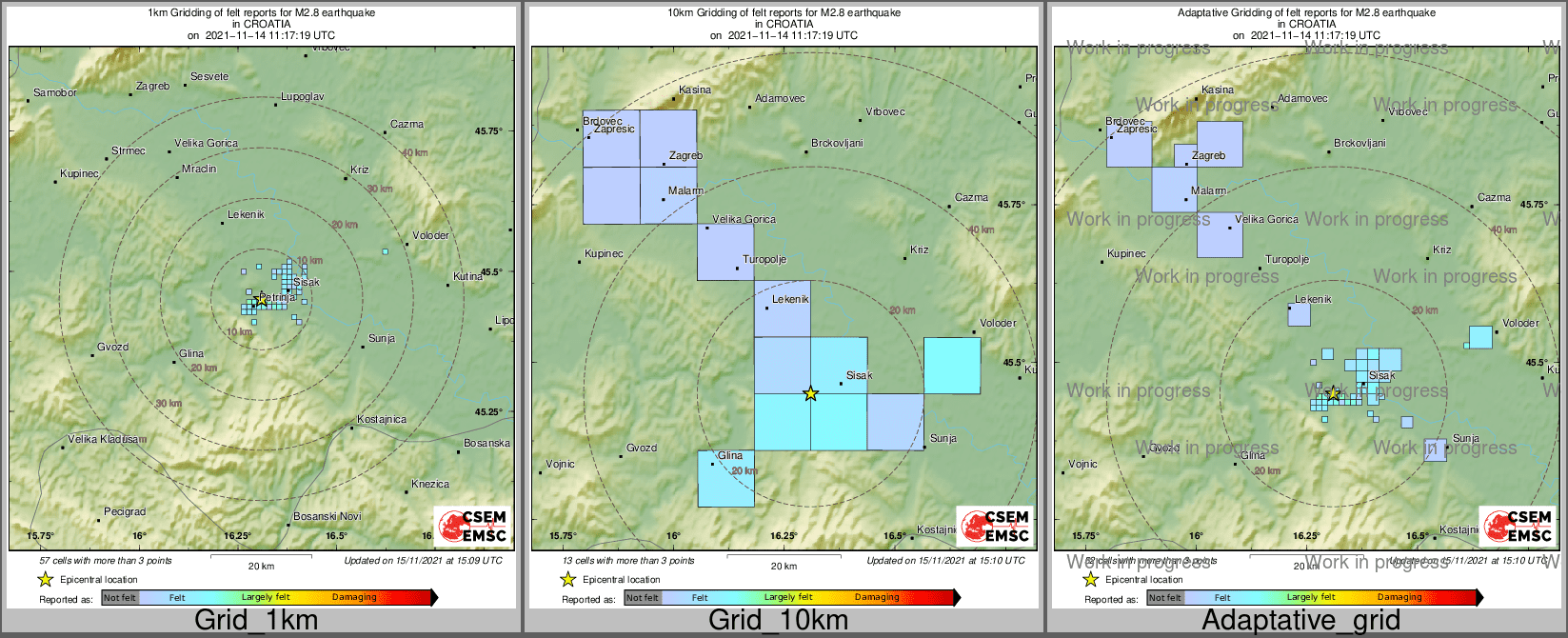Screen dimensions: 1568x638
Task: Click the Brckovljani label in Adaptative_grid map
Action: [1360, 143]
